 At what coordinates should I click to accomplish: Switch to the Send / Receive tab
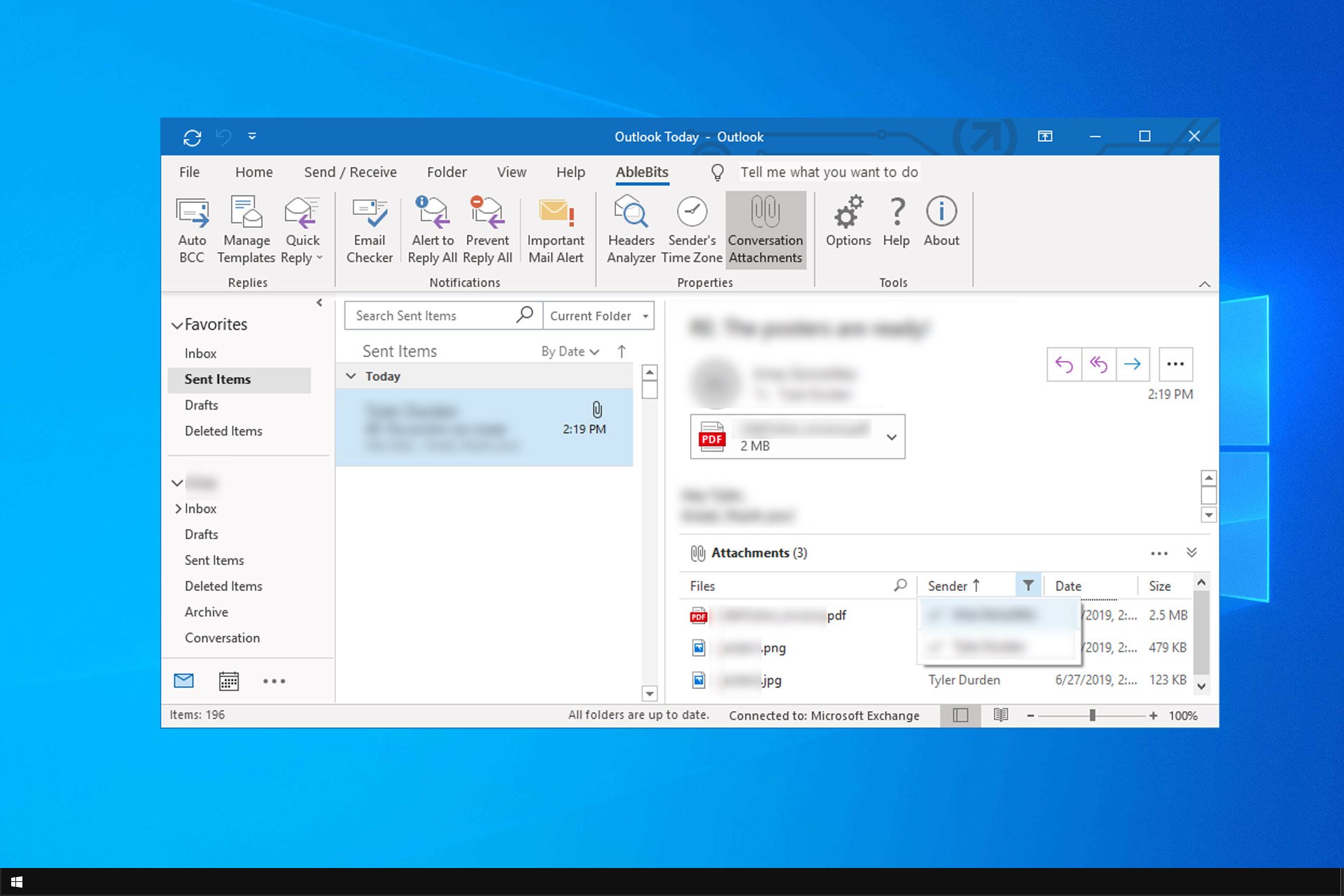click(x=350, y=172)
